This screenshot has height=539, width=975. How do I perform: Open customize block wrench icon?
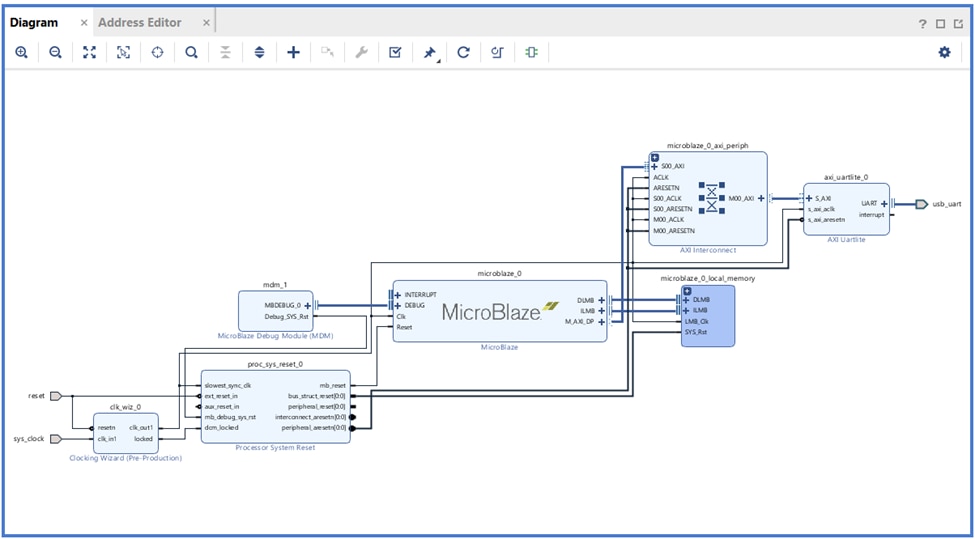click(x=361, y=53)
